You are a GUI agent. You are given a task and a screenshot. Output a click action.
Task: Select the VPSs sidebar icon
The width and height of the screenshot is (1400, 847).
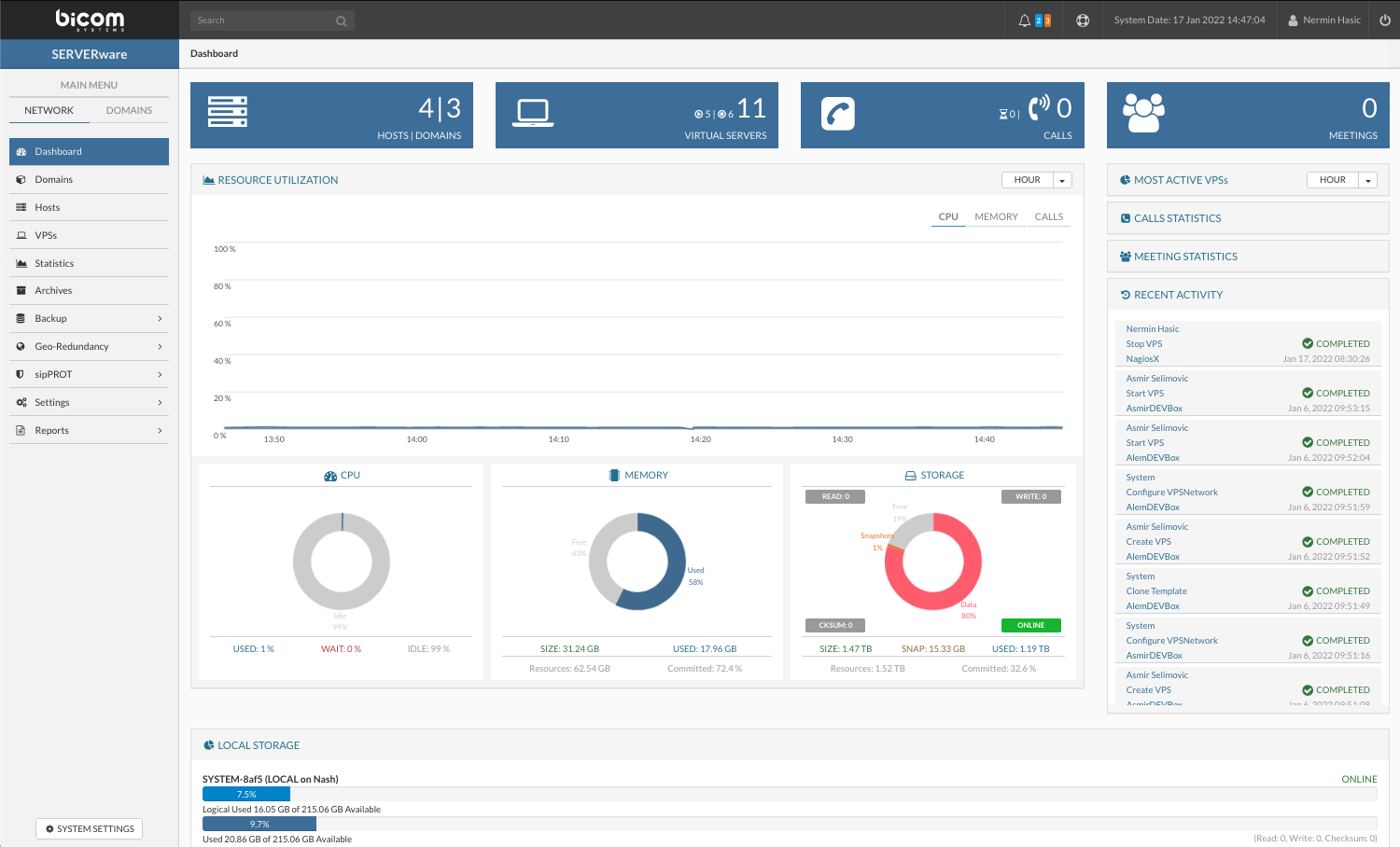click(x=21, y=234)
